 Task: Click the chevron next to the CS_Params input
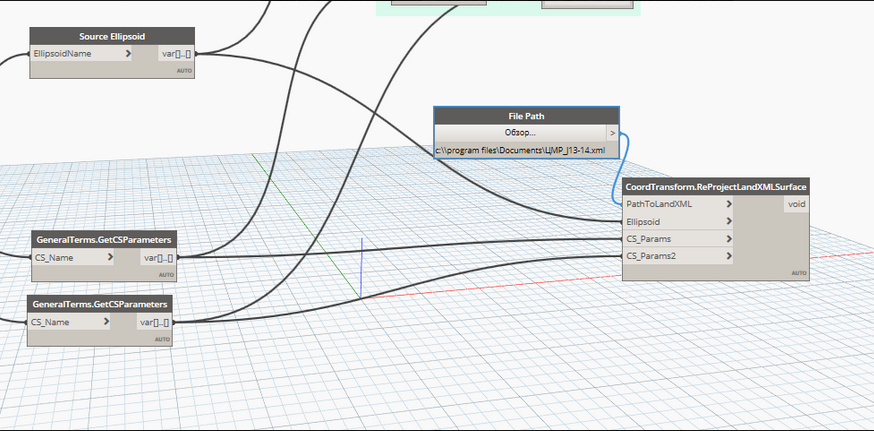point(729,239)
